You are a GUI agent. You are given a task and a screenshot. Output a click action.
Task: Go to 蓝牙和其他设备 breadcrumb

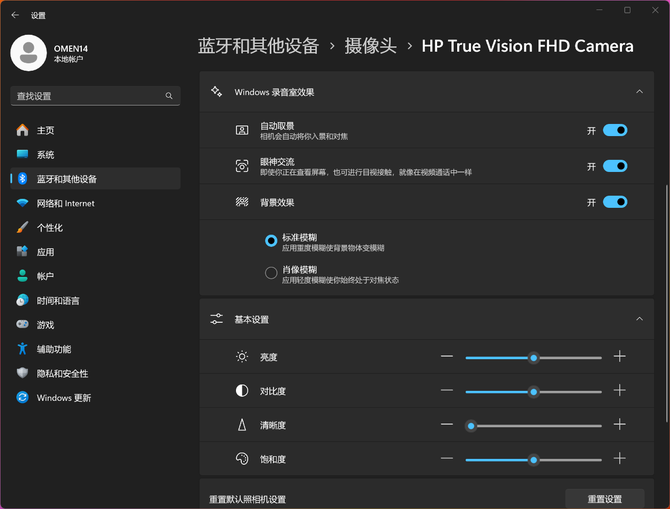point(259,46)
